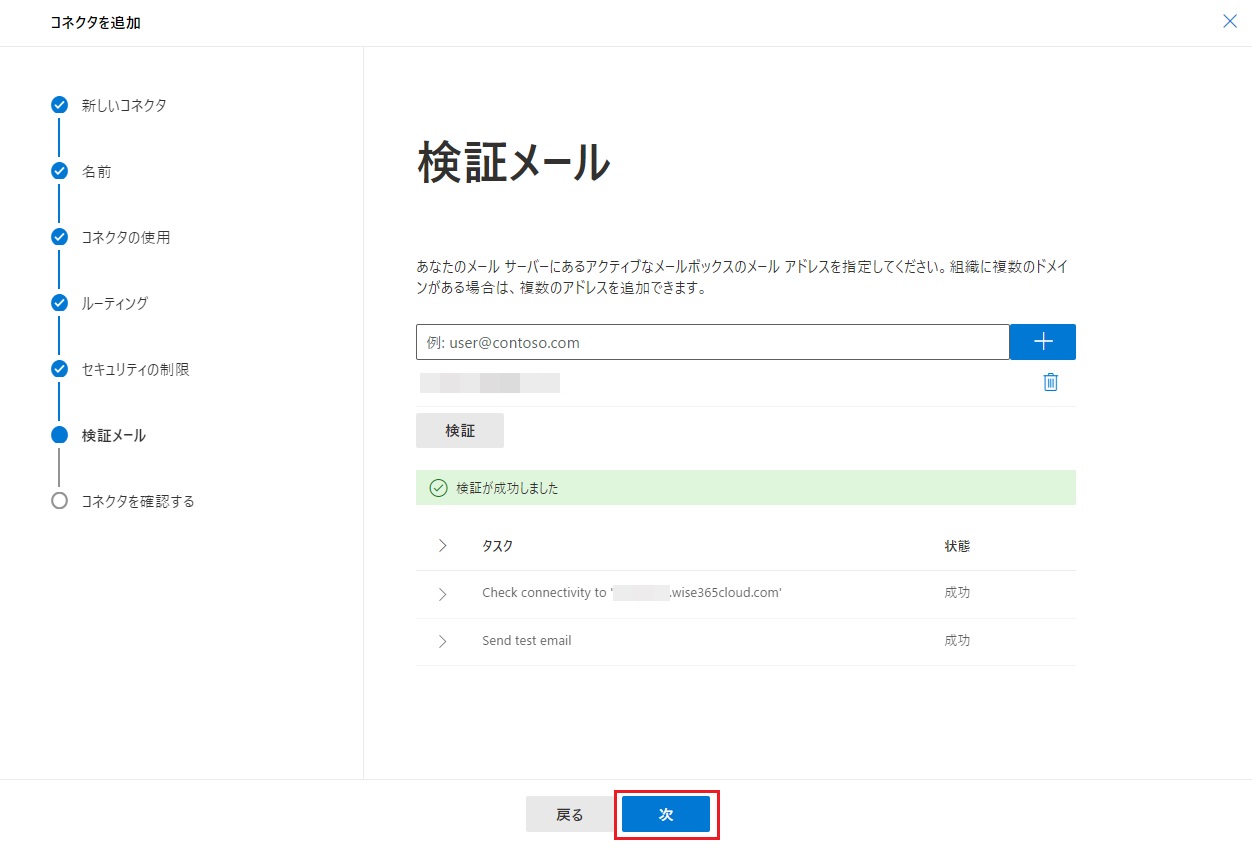Click the 戻る button to go back
Image resolution: width=1252 pixels, height=847 pixels.
pyautogui.click(x=569, y=815)
